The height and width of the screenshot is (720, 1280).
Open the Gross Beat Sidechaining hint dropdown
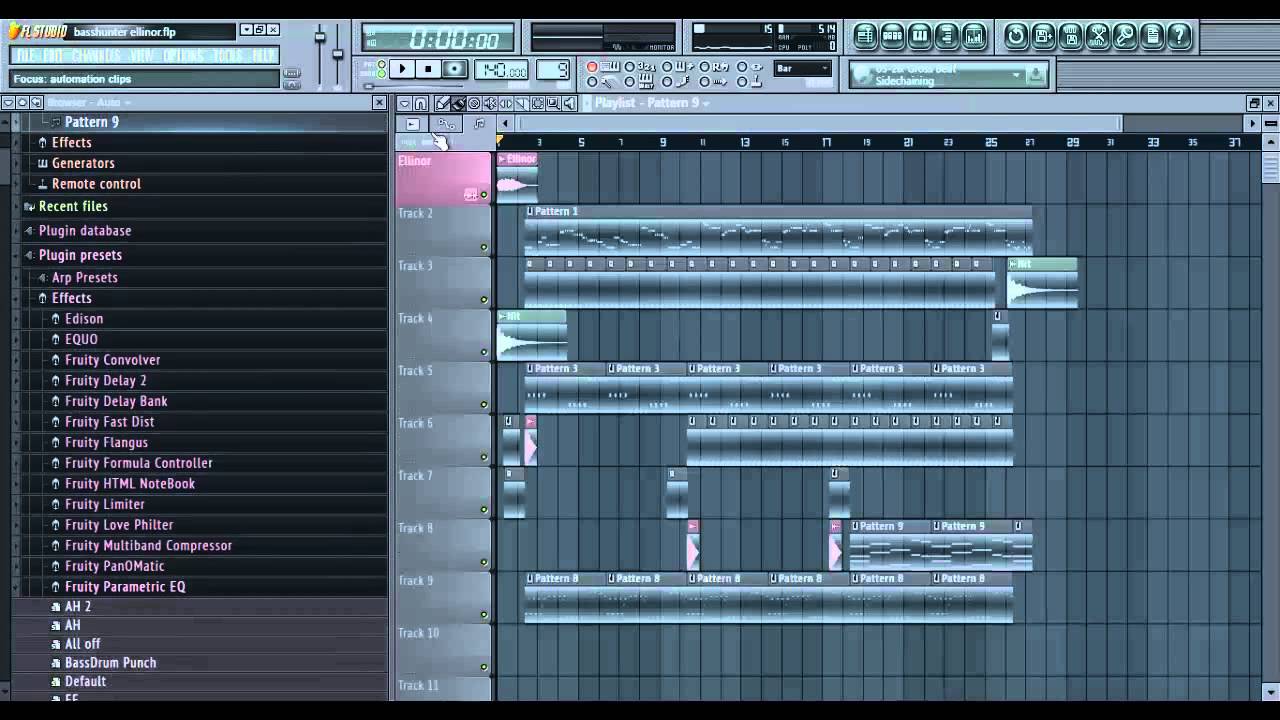coord(1016,75)
